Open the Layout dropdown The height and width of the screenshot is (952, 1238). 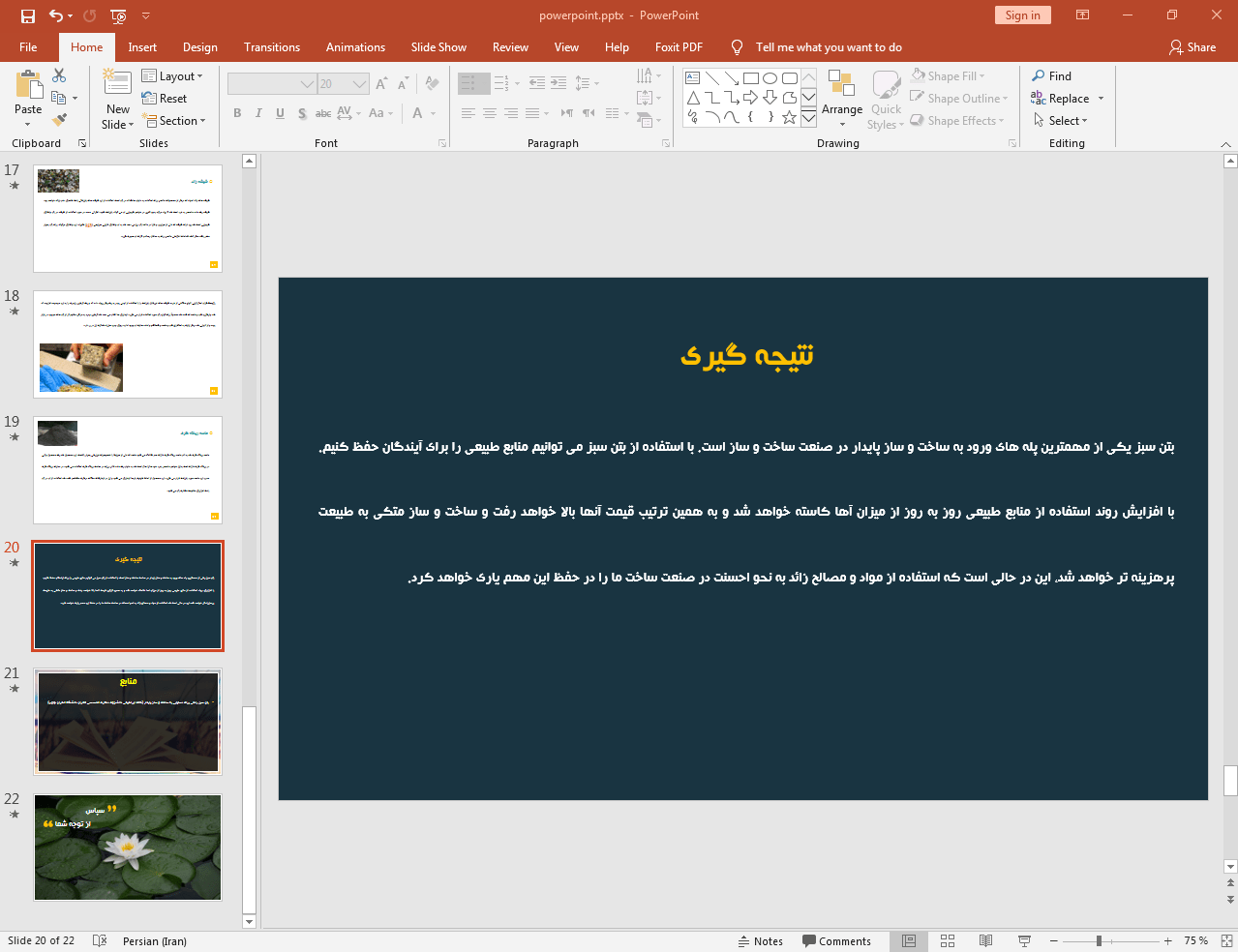[x=172, y=76]
